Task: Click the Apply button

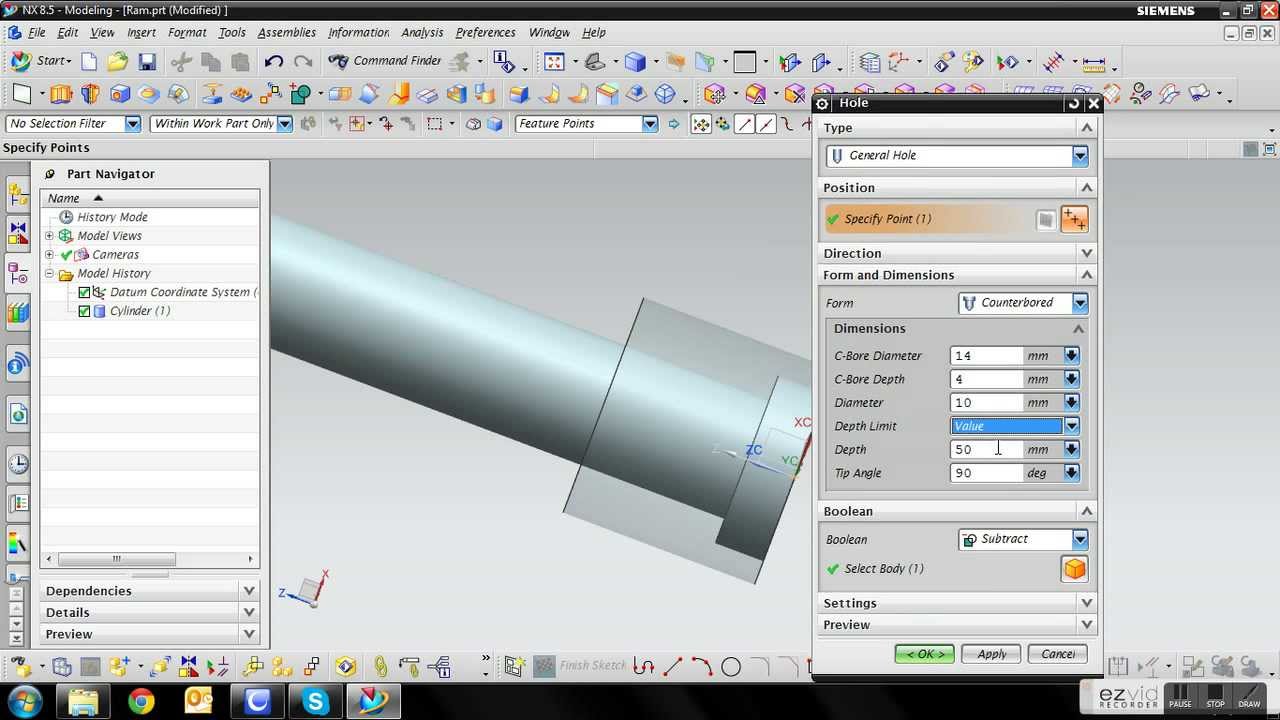Action: [992, 654]
